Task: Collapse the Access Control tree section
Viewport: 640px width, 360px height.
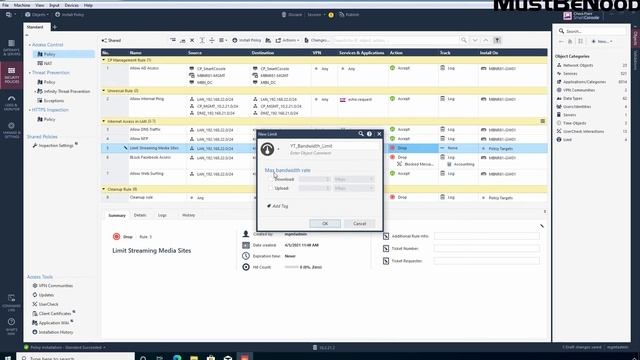Action: pyautogui.click(x=30, y=45)
